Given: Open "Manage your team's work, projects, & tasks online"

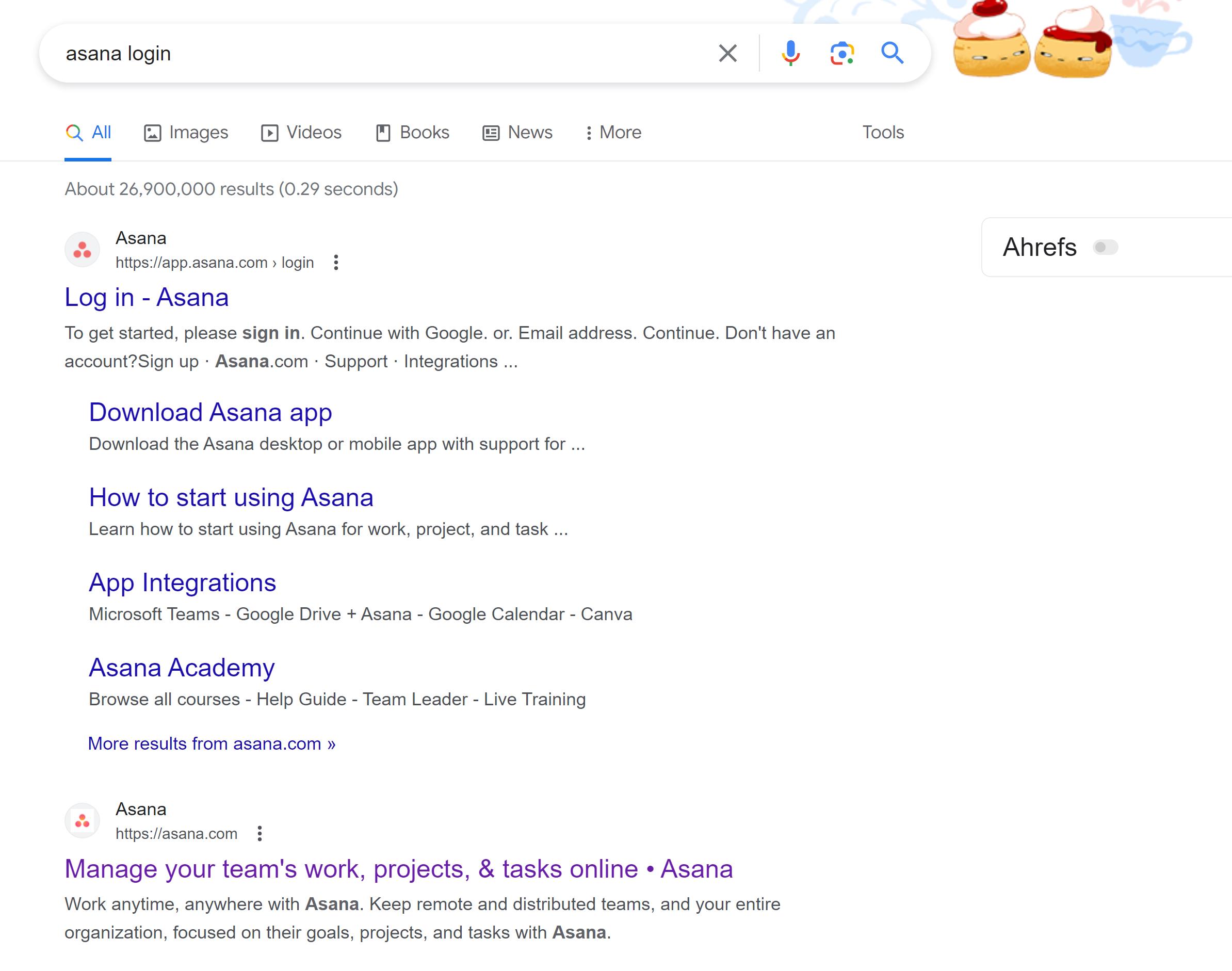Looking at the screenshot, I should click(x=398, y=869).
